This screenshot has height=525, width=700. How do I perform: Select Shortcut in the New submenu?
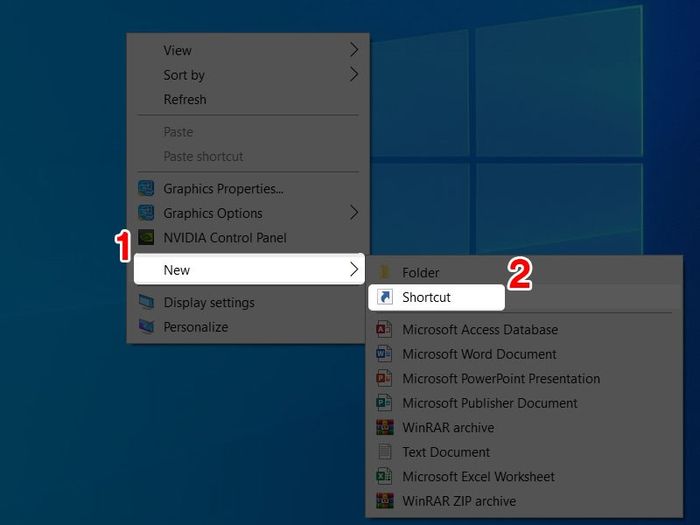click(x=437, y=297)
